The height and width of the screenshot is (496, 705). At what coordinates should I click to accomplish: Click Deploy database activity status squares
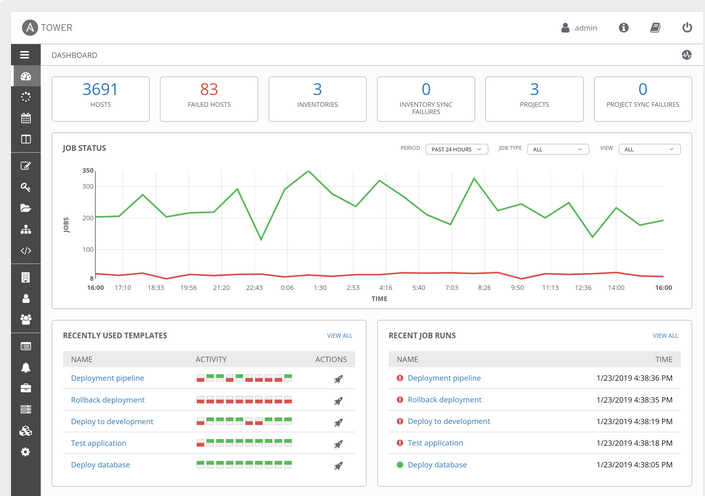tap(244, 465)
